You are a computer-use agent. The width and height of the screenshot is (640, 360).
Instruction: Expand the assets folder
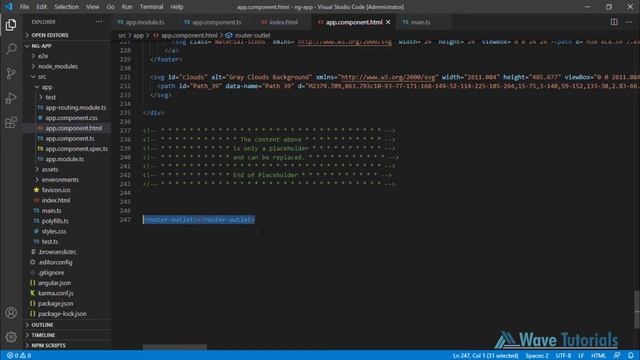click(50, 169)
